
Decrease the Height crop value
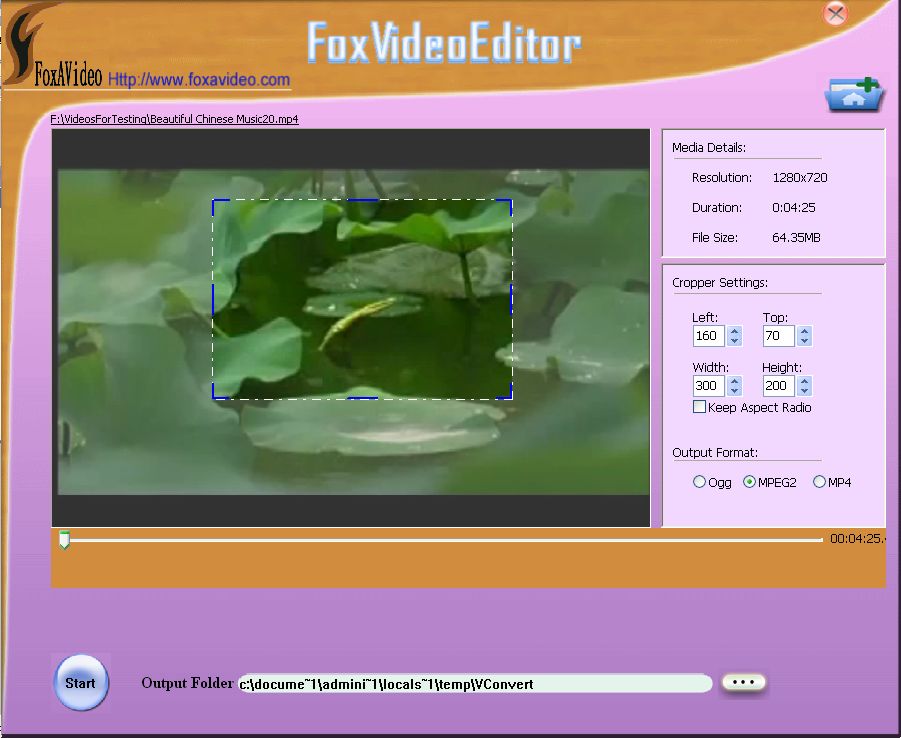click(804, 391)
